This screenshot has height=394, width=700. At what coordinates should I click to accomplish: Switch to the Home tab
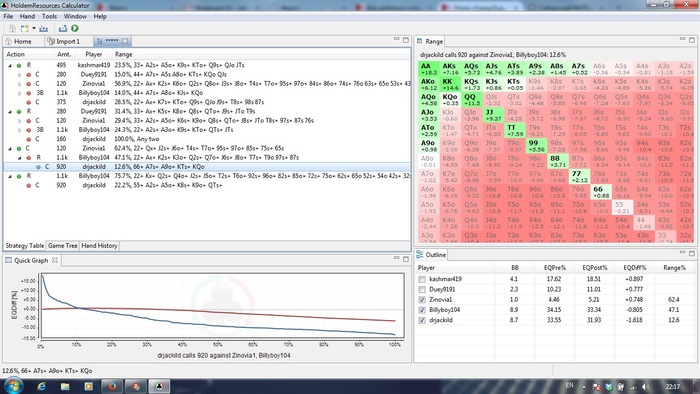(x=18, y=41)
